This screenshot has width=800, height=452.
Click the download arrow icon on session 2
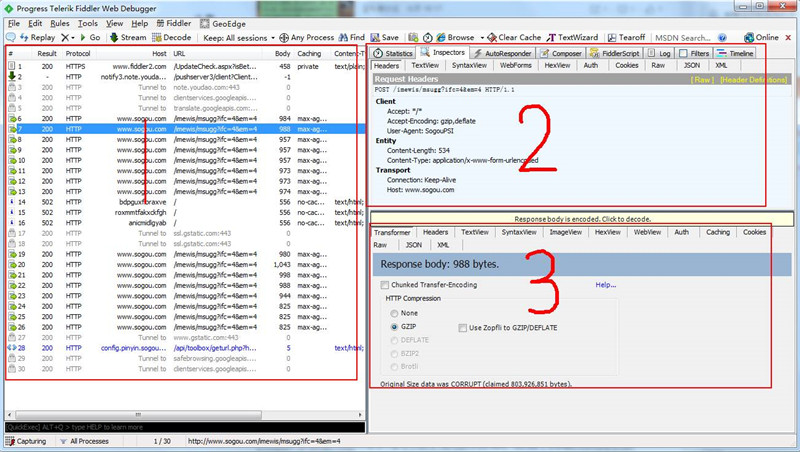coord(12,77)
